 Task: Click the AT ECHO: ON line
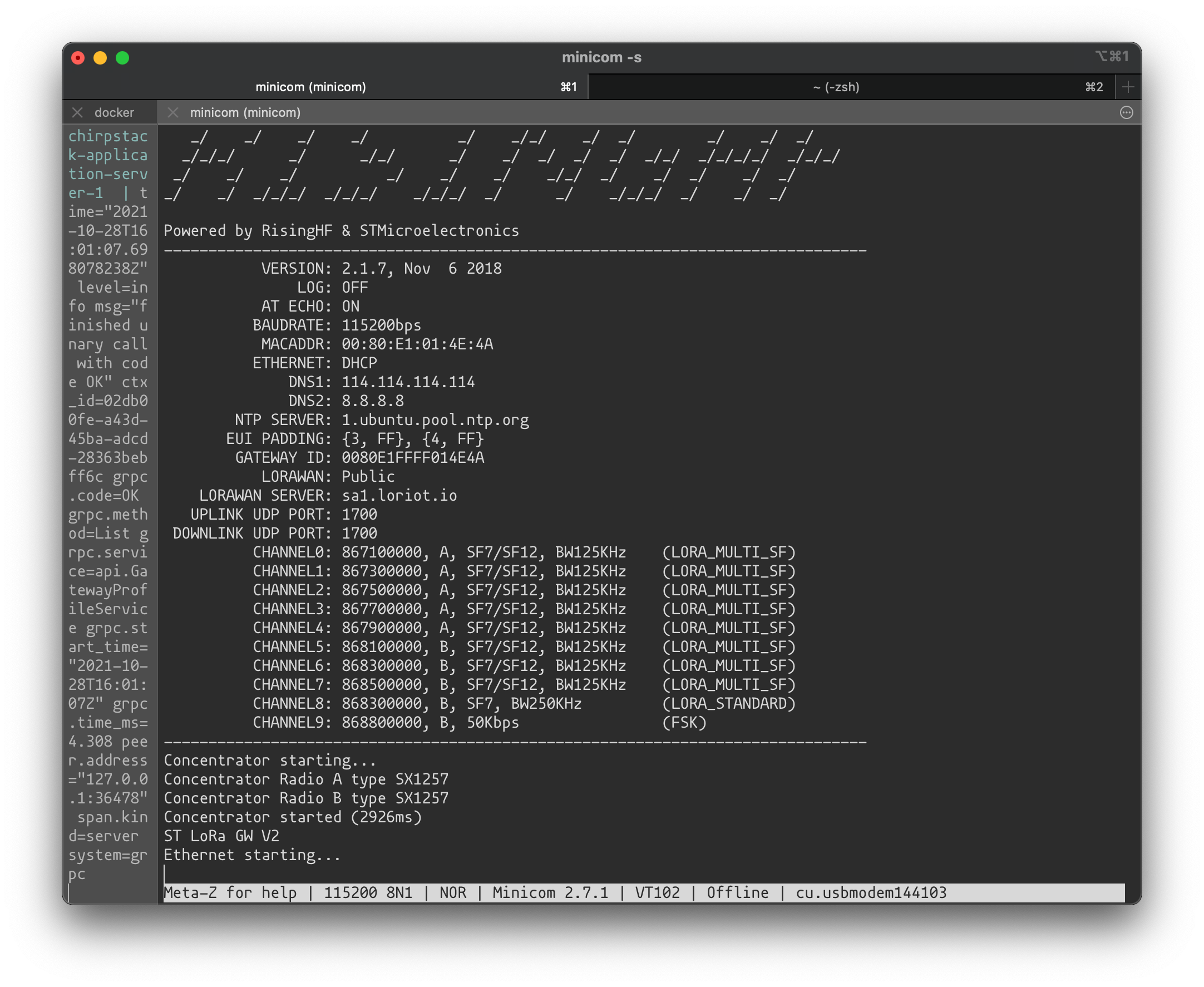coord(310,307)
